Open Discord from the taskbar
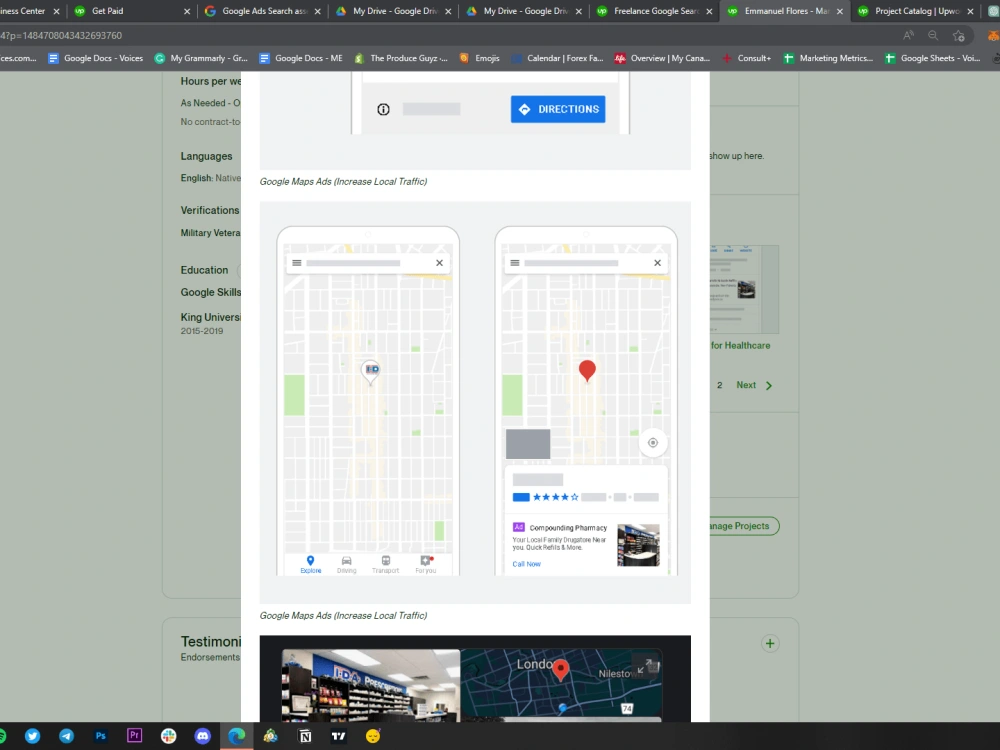Image resolution: width=1000 pixels, height=750 pixels. click(x=202, y=736)
